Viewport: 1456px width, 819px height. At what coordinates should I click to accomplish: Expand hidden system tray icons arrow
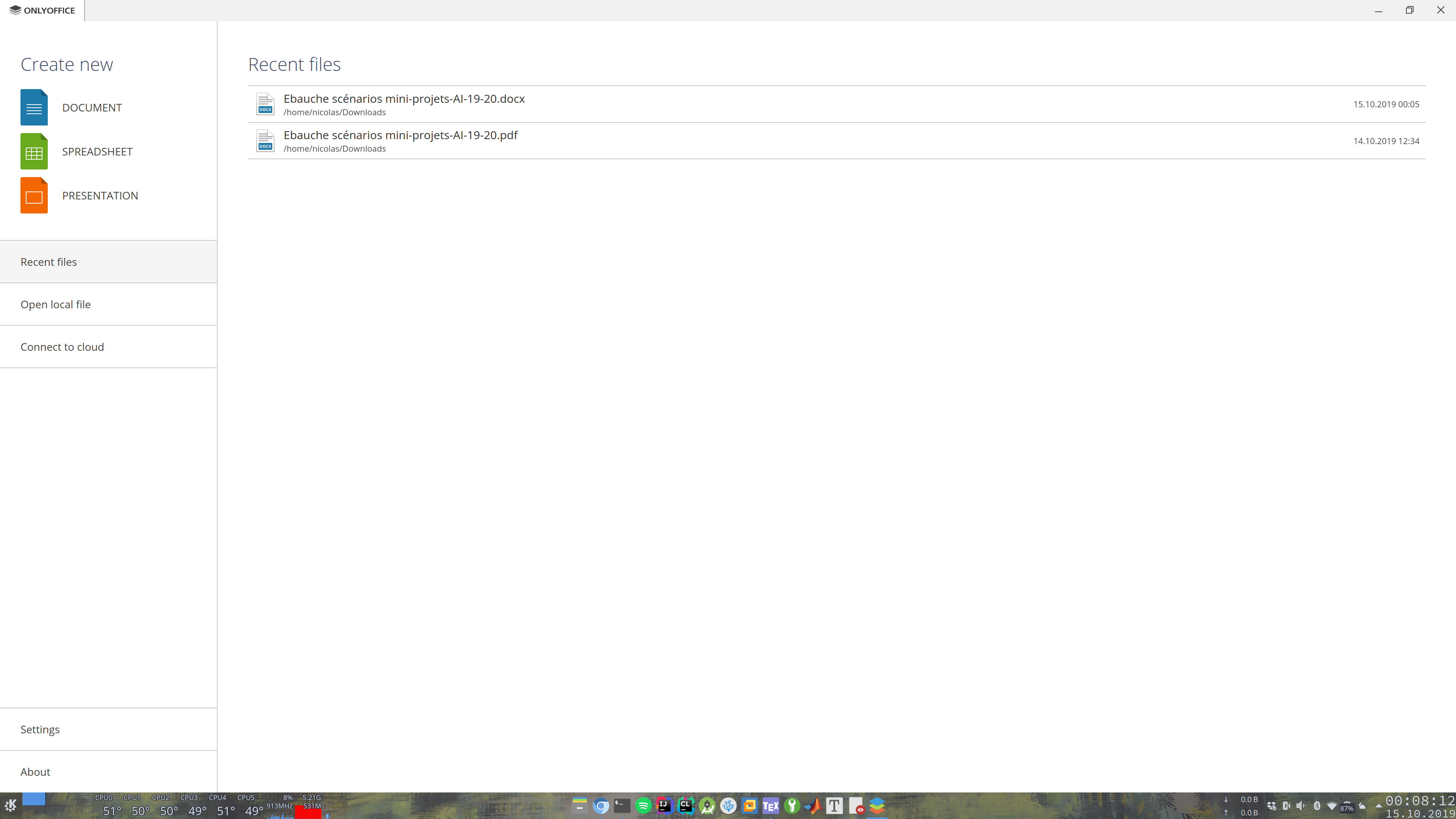pyautogui.click(x=1379, y=805)
